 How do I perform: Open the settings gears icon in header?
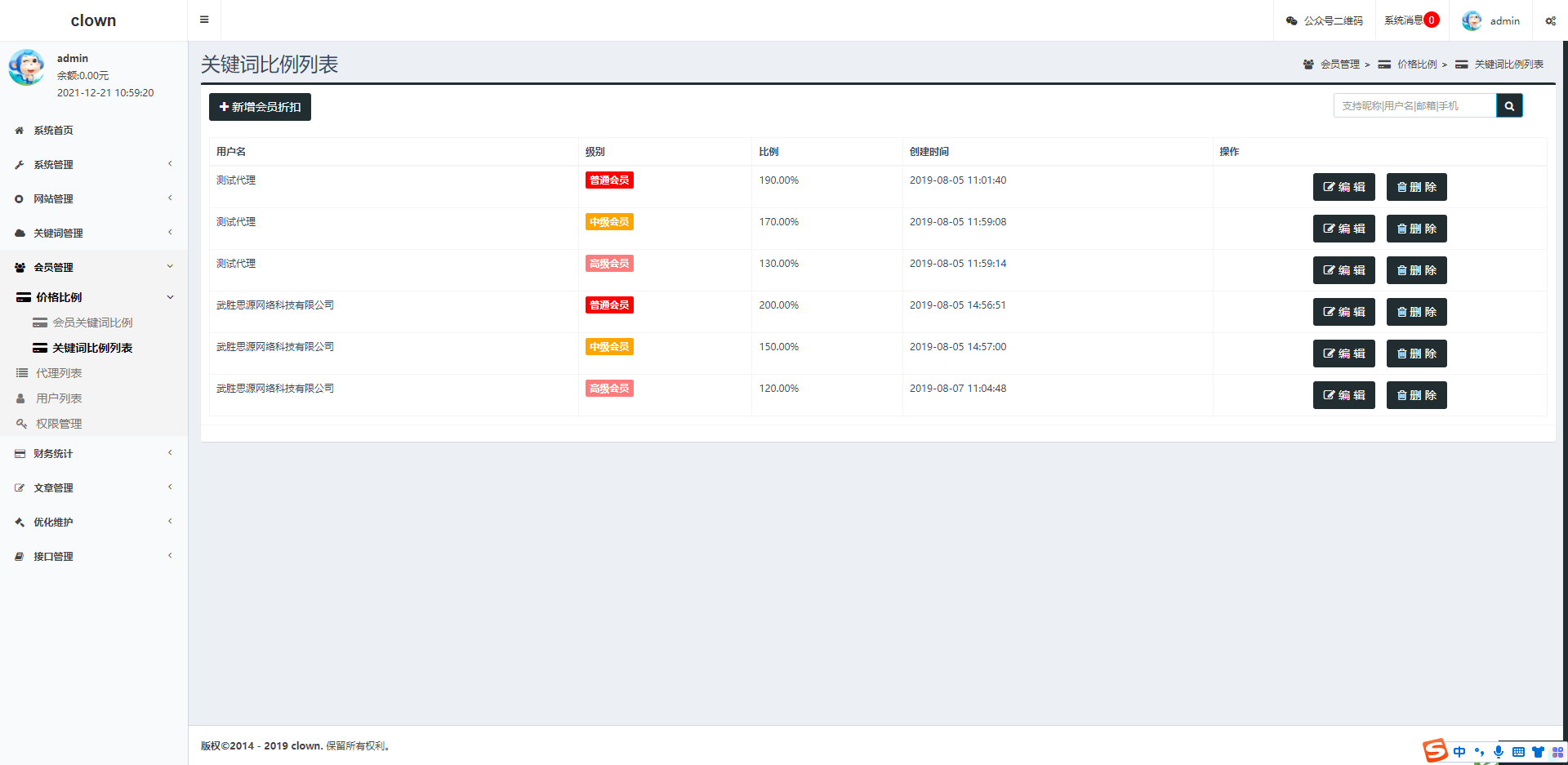1550,21
